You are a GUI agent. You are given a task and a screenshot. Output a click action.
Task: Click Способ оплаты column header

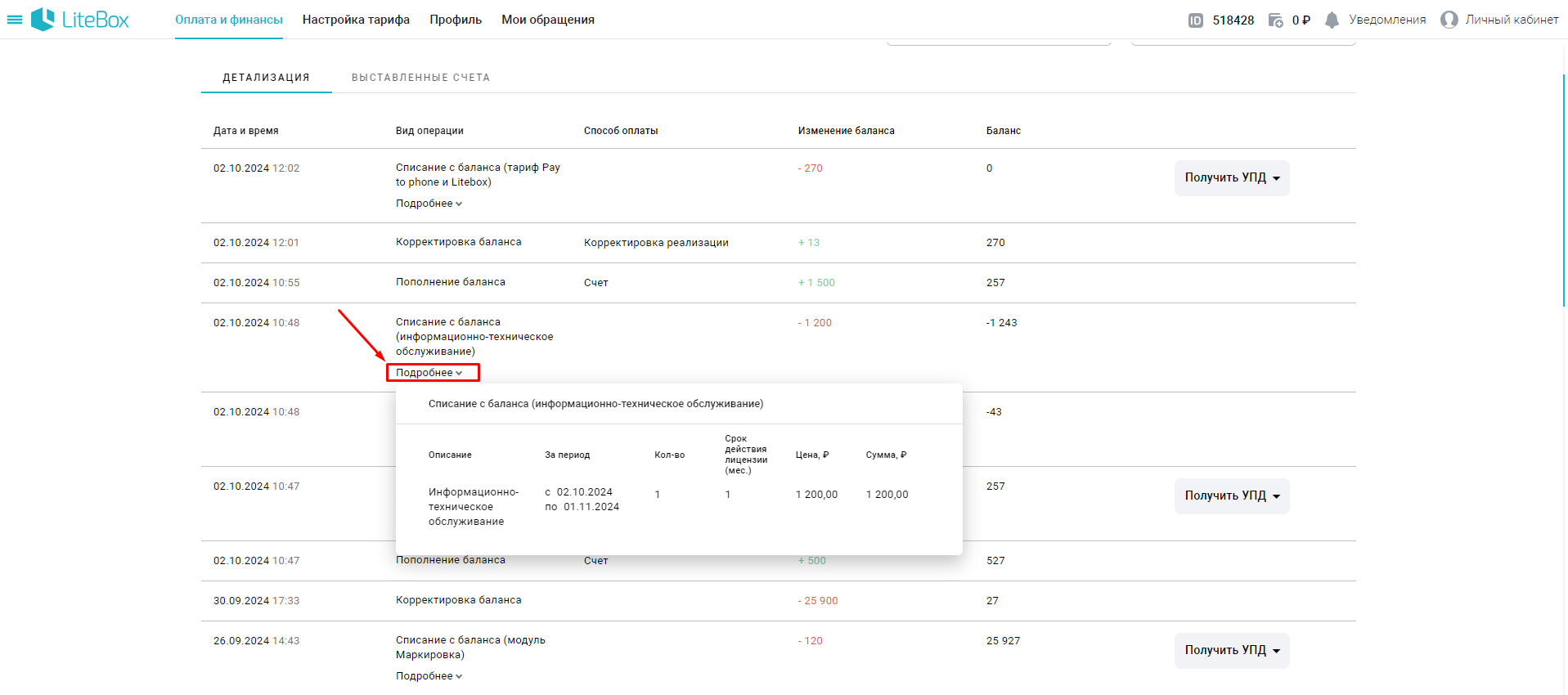(621, 131)
